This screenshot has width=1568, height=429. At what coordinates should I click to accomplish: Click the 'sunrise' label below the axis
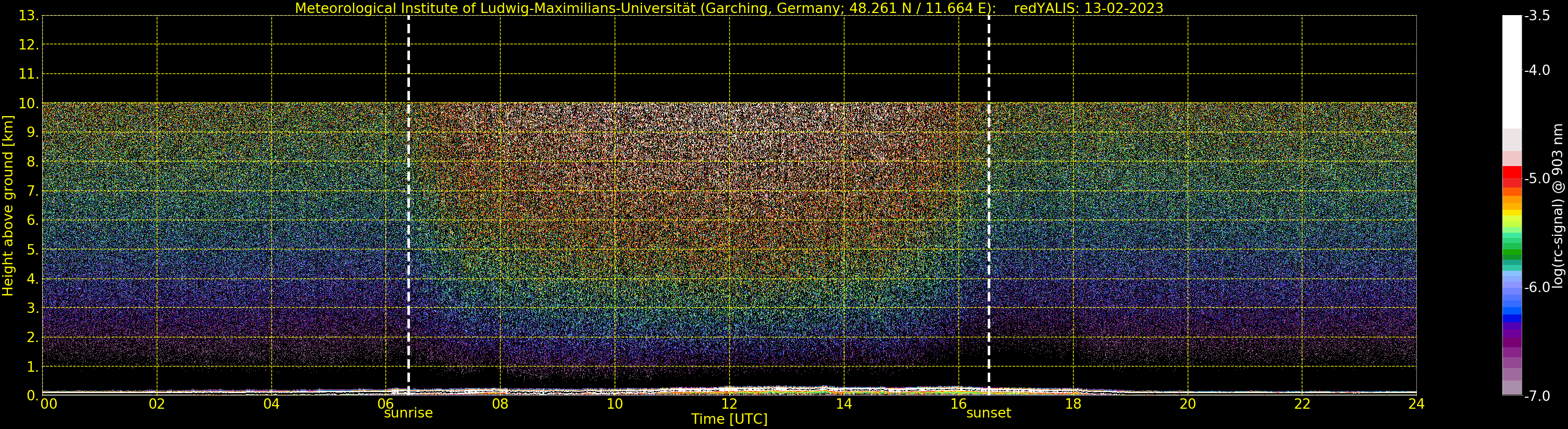(x=408, y=413)
